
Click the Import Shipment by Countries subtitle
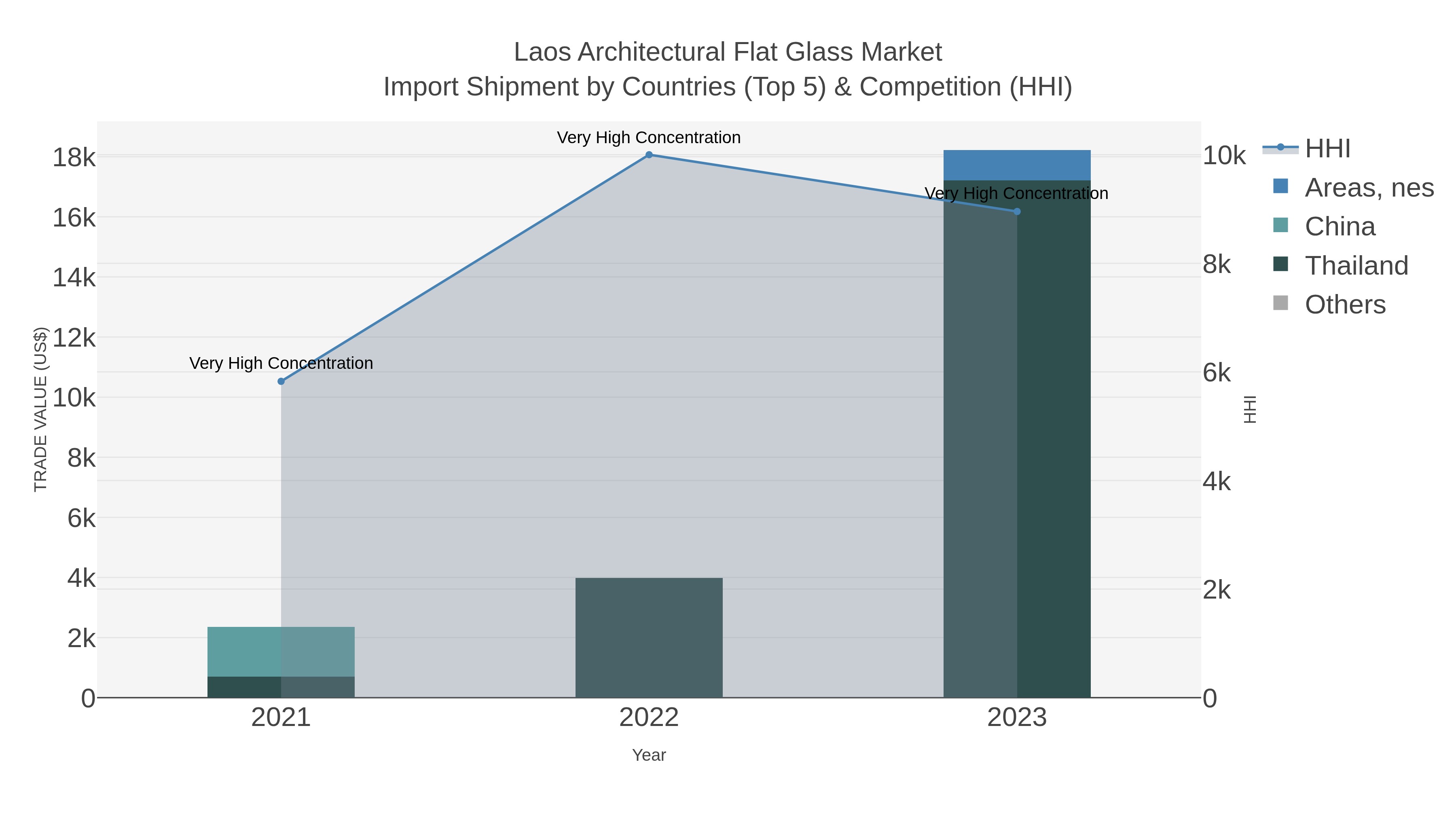[728, 87]
